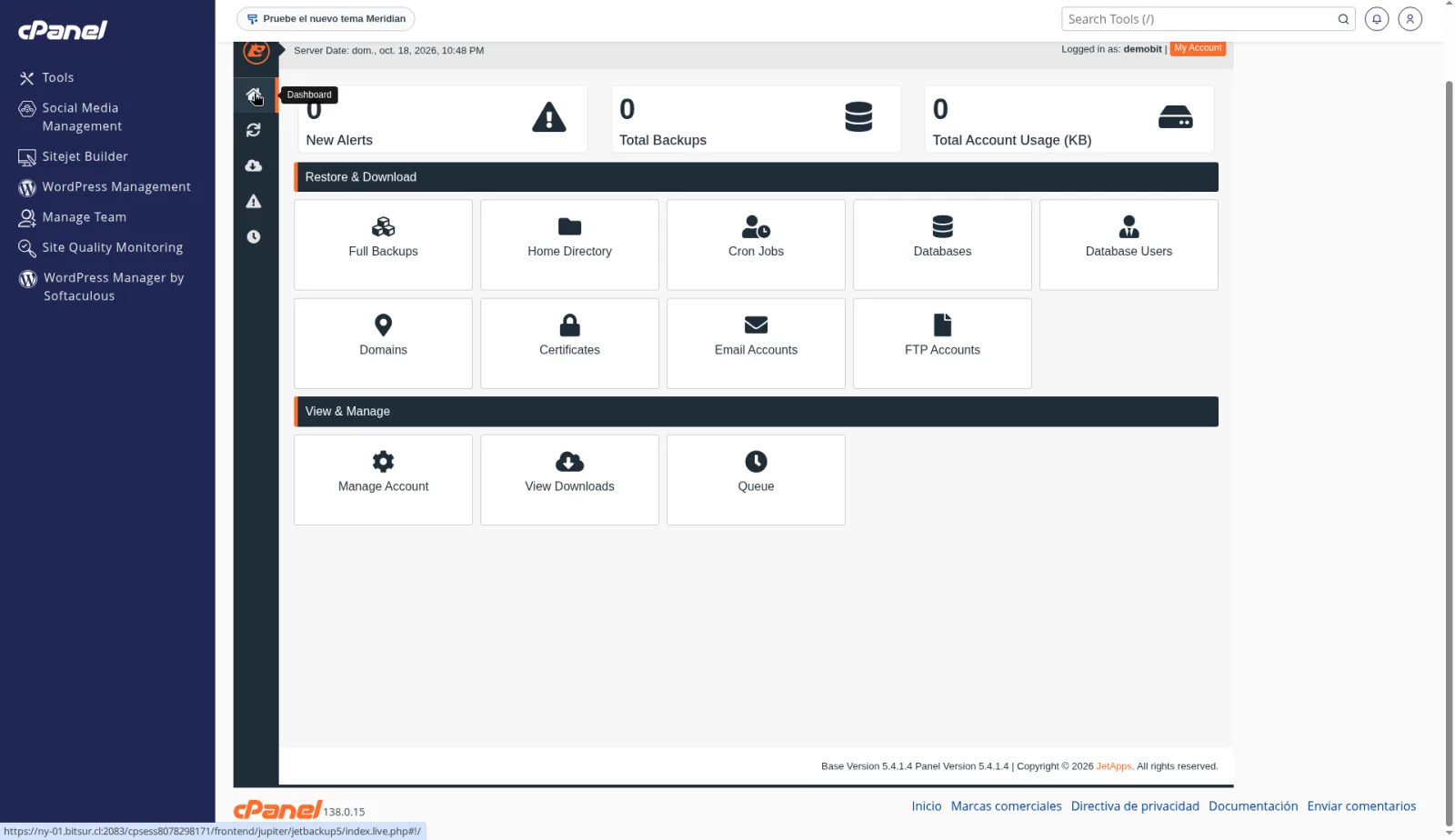
Task: Open Enviar comentarios footer link
Action: tap(1361, 806)
